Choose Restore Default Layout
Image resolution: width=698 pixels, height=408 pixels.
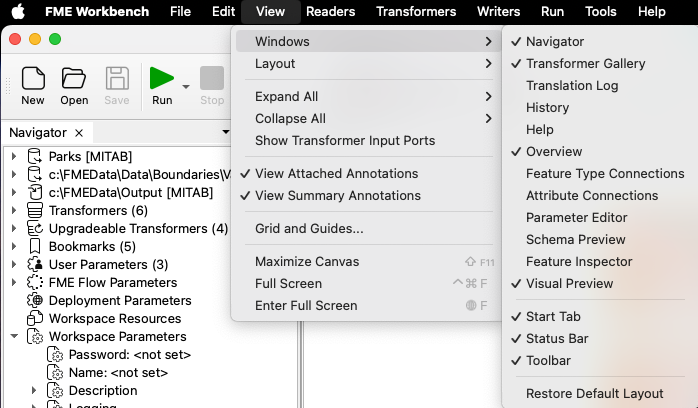(x=597, y=394)
